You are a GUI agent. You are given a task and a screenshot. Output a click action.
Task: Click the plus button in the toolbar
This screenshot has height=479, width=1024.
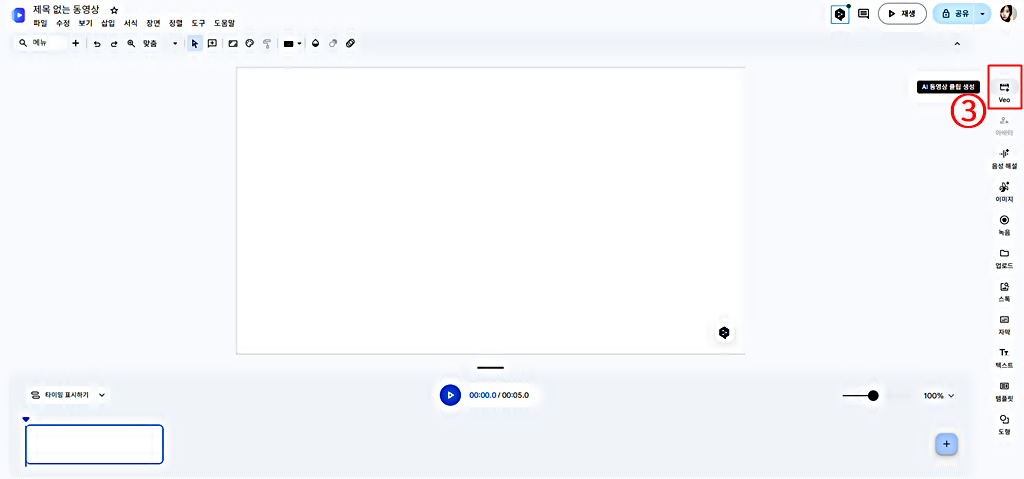pos(76,43)
